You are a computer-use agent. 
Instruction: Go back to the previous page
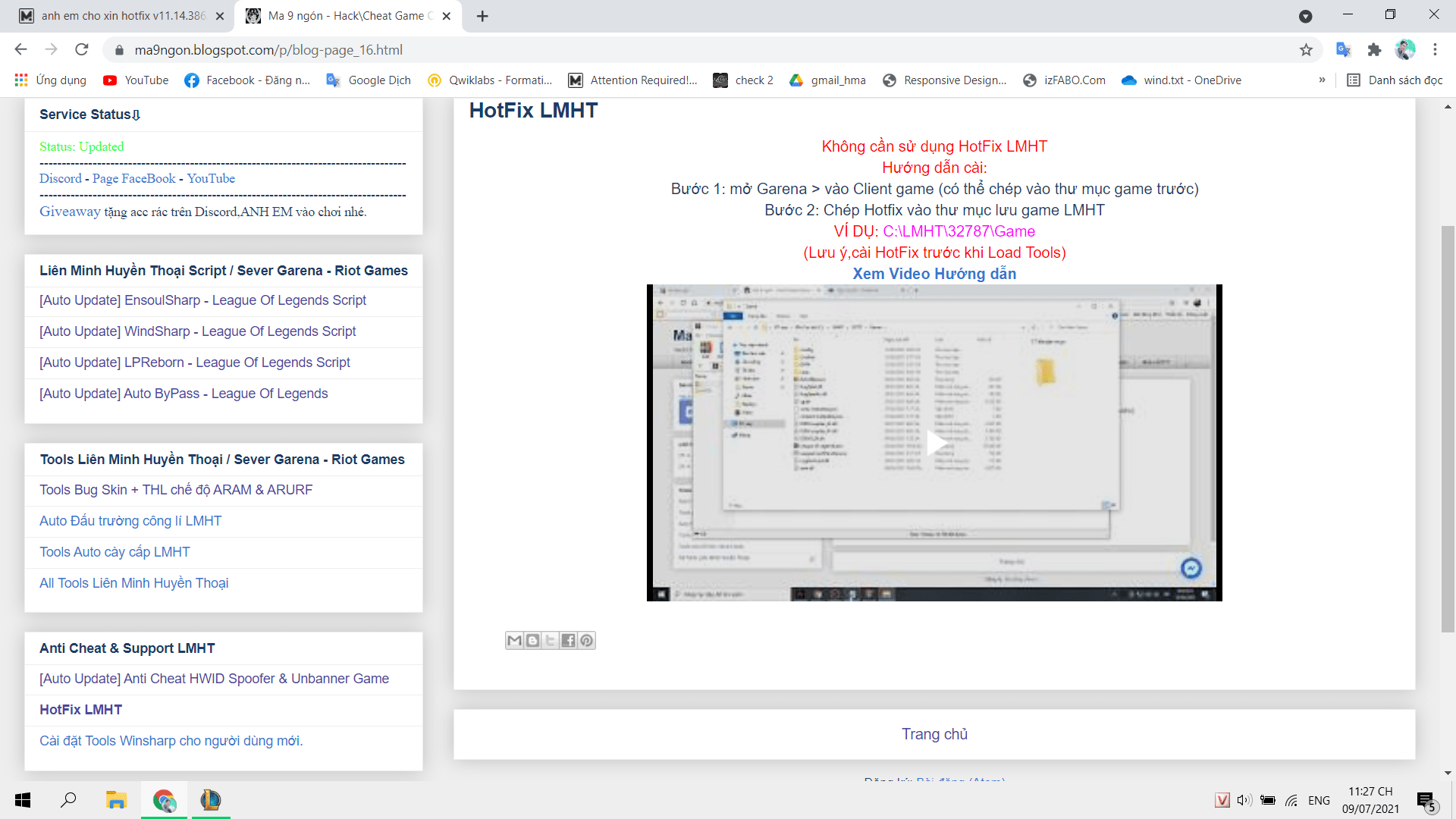(x=20, y=50)
